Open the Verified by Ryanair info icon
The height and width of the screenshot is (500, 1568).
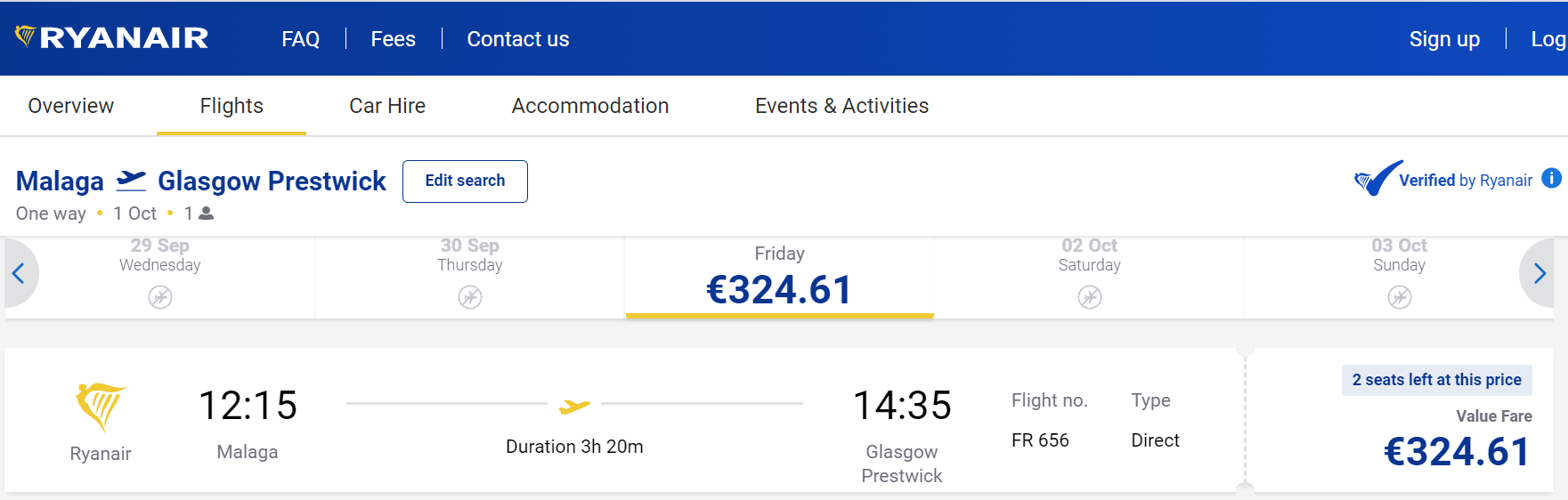click(x=1551, y=178)
